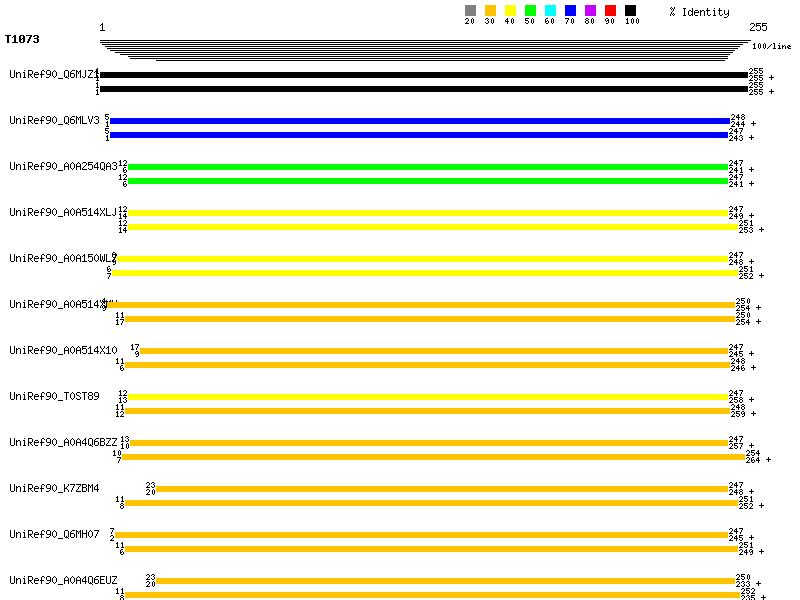Screen dimensions: 800x600
Task: Click the stacked coverage lines below the ruler
Action: (424, 51)
